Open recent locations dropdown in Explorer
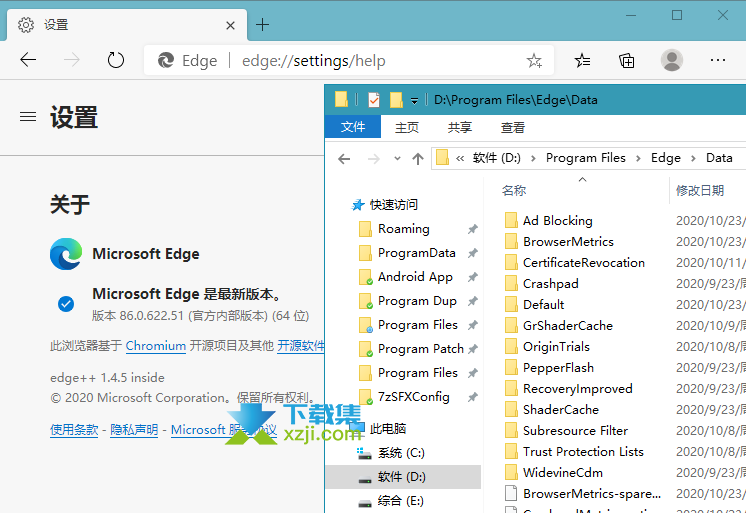746x513 pixels. pyautogui.click(x=397, y=158)
